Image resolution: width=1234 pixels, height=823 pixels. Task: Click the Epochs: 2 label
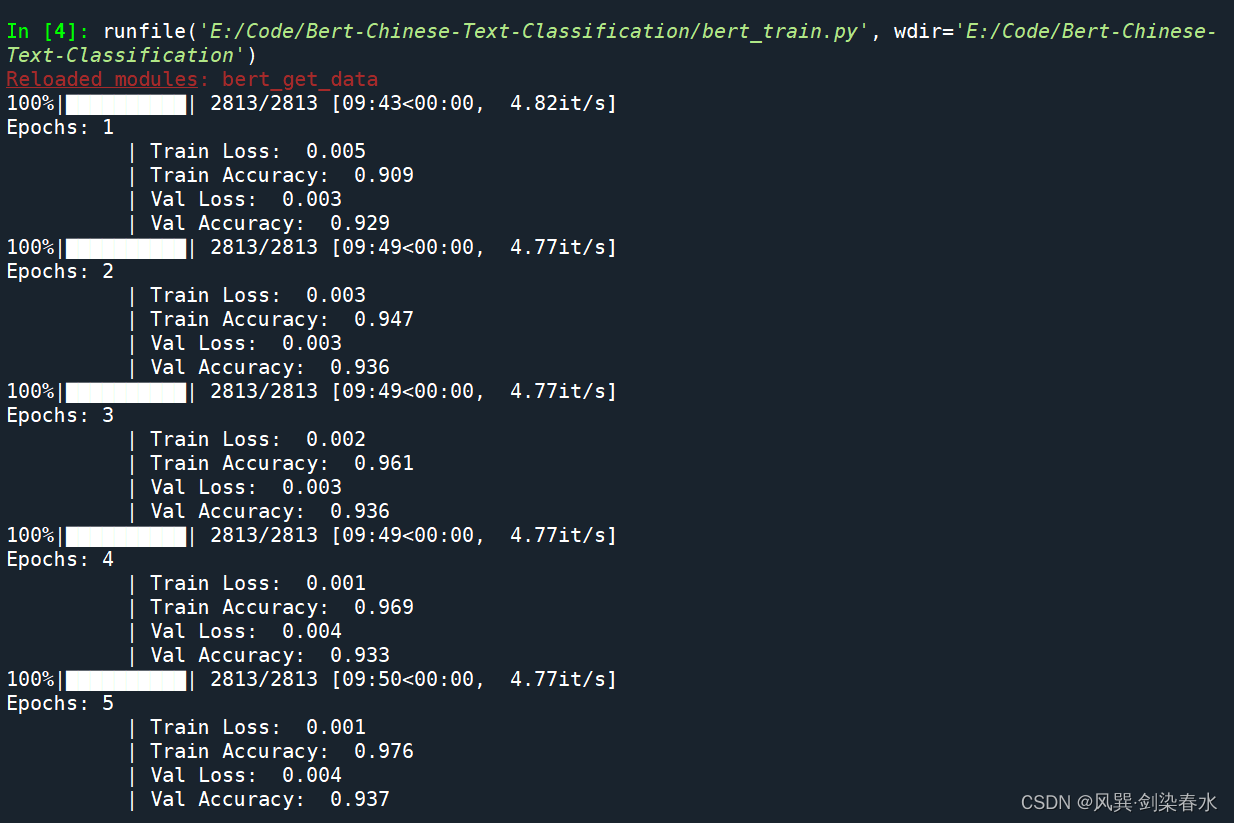coord(60,271)
